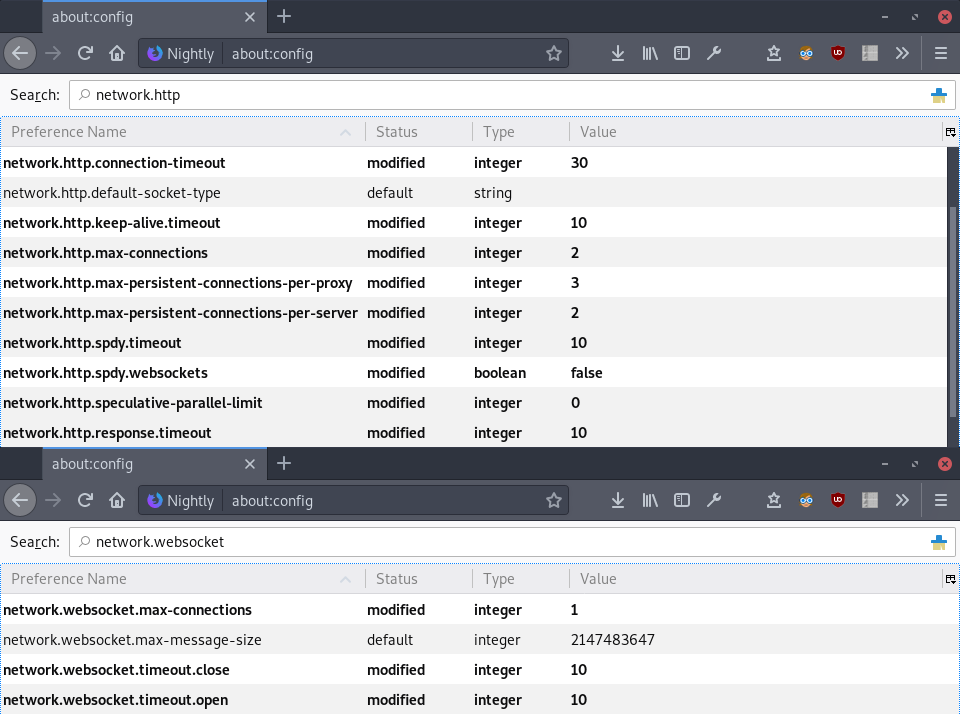Open developer wrench tools in the lower window
The height and width of the screenshot is (714, 960).
pyautogui.click(x=713, y=500)
